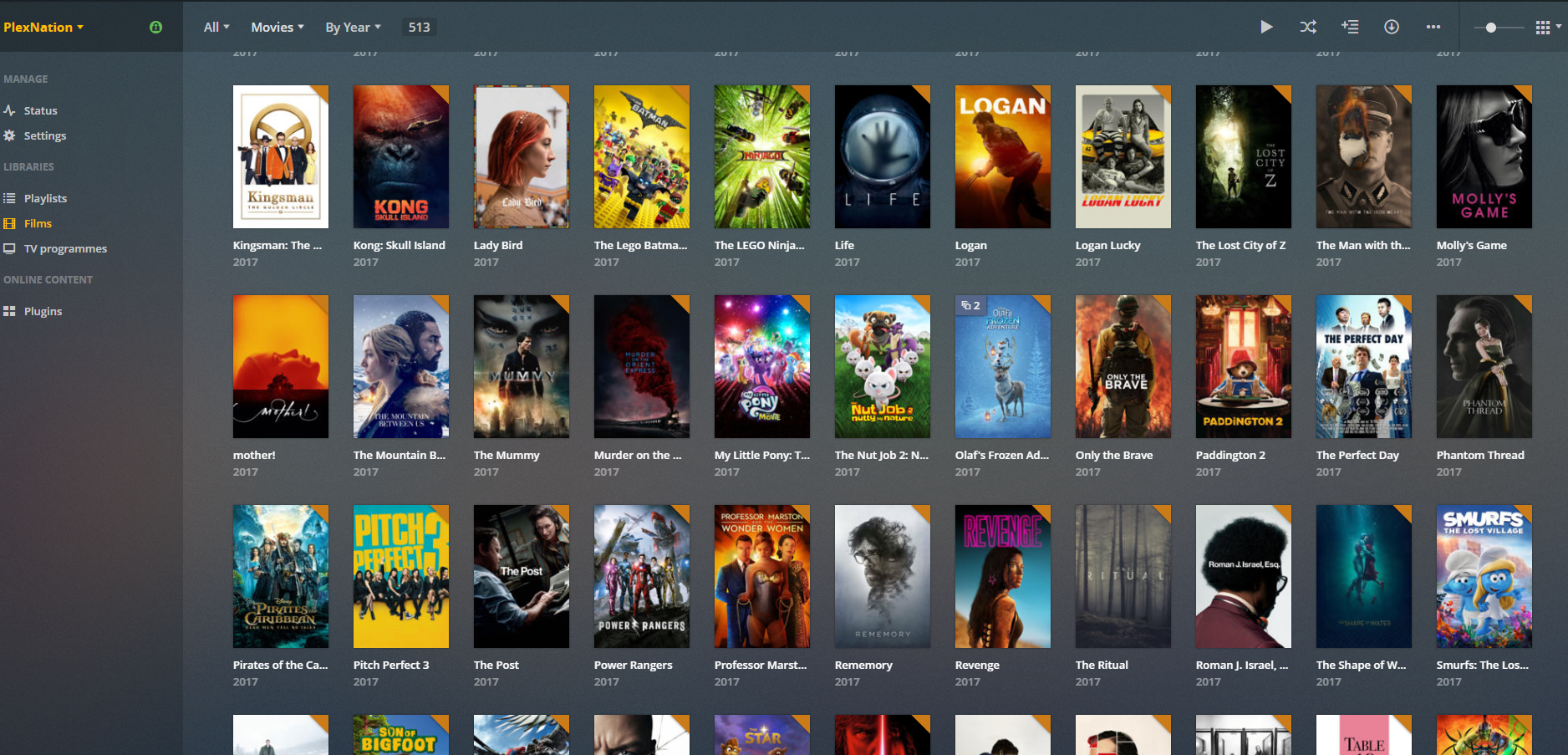Click the sync download icon in toolbar
Screen dimensions: 1568x755
tap(1392, 27)
